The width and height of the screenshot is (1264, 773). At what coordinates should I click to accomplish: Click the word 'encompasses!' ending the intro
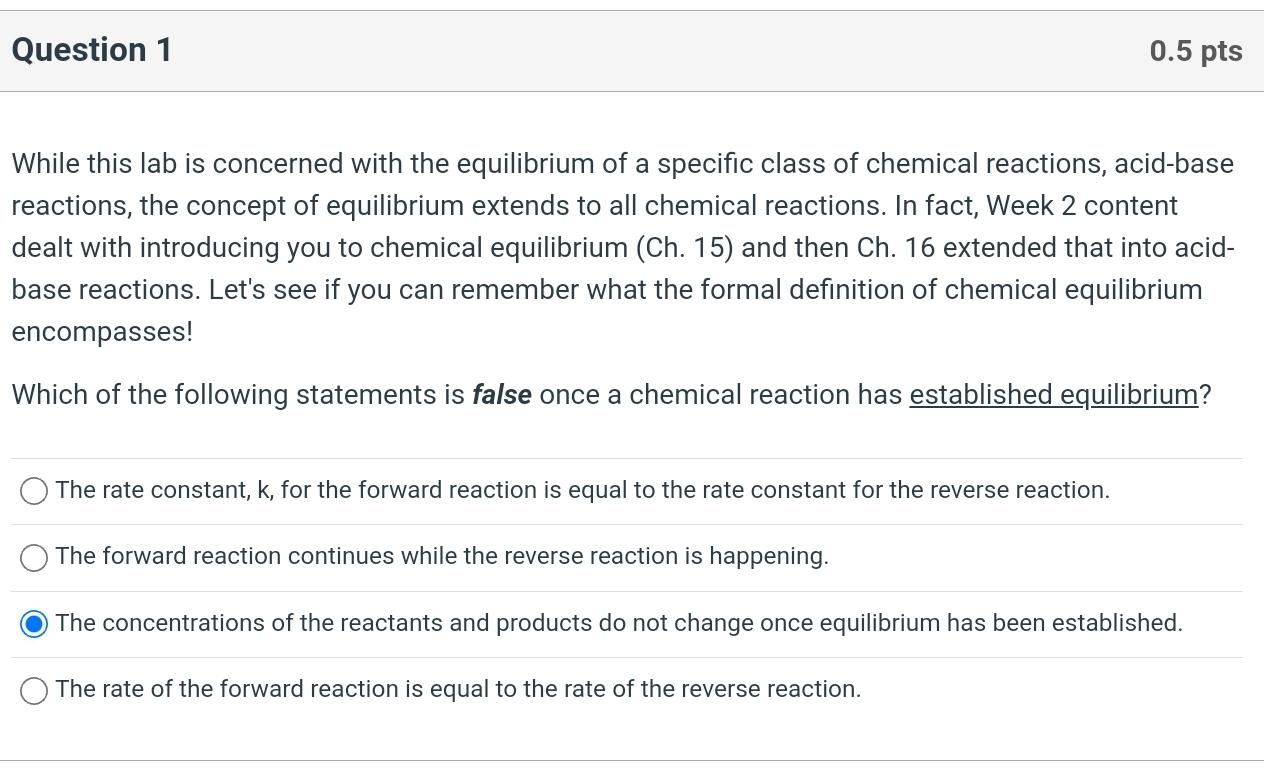click(x=102, y=332)
